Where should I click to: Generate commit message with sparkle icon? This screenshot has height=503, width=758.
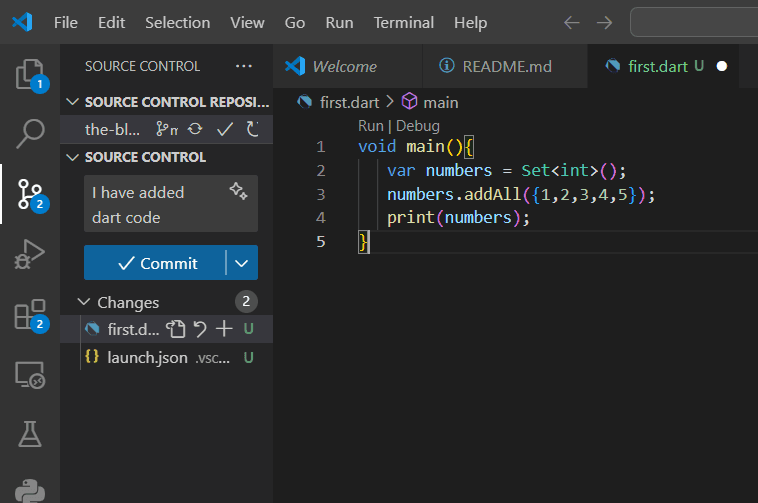coord(238,191)
